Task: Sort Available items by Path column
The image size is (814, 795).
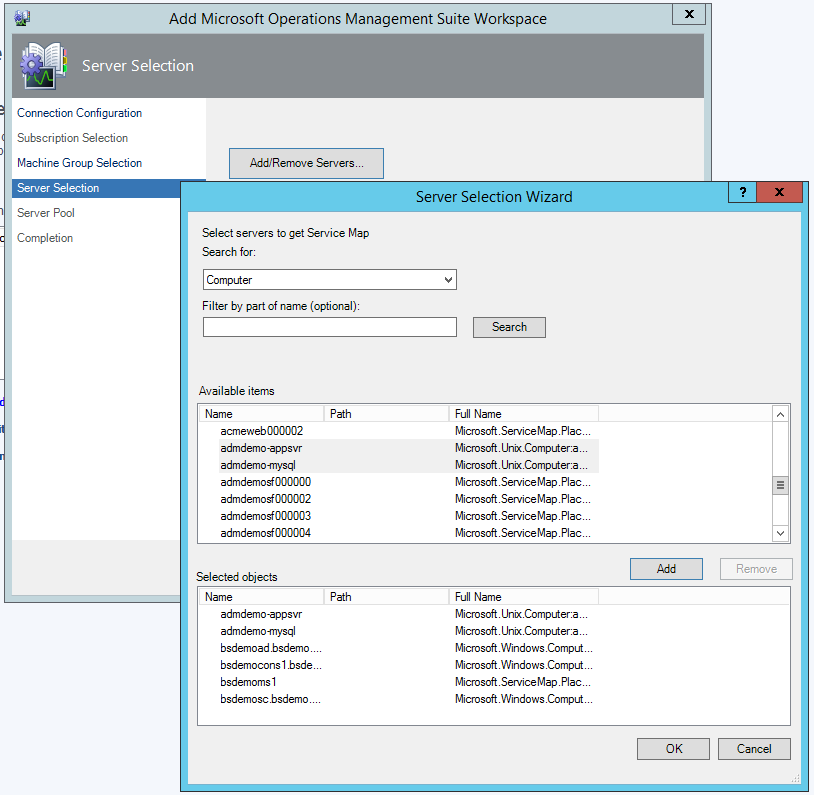Action: pos(386,414)
